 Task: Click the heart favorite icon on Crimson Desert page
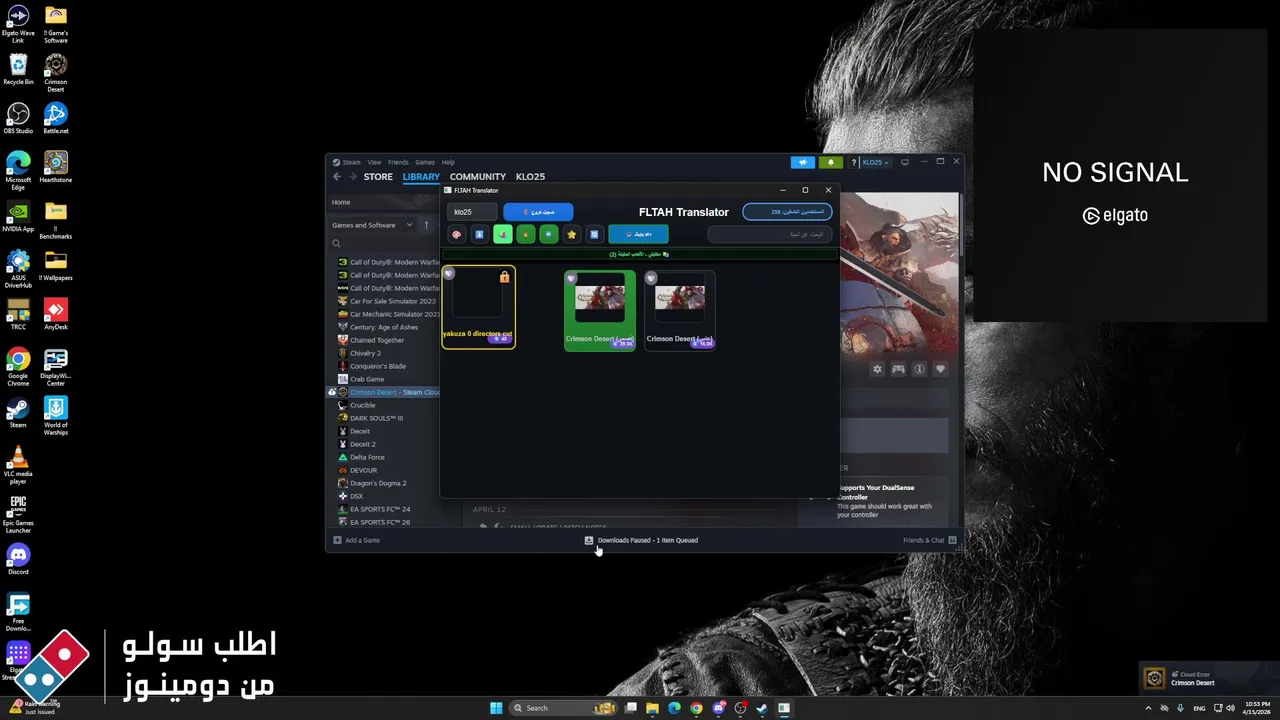[x=940, y=369]
